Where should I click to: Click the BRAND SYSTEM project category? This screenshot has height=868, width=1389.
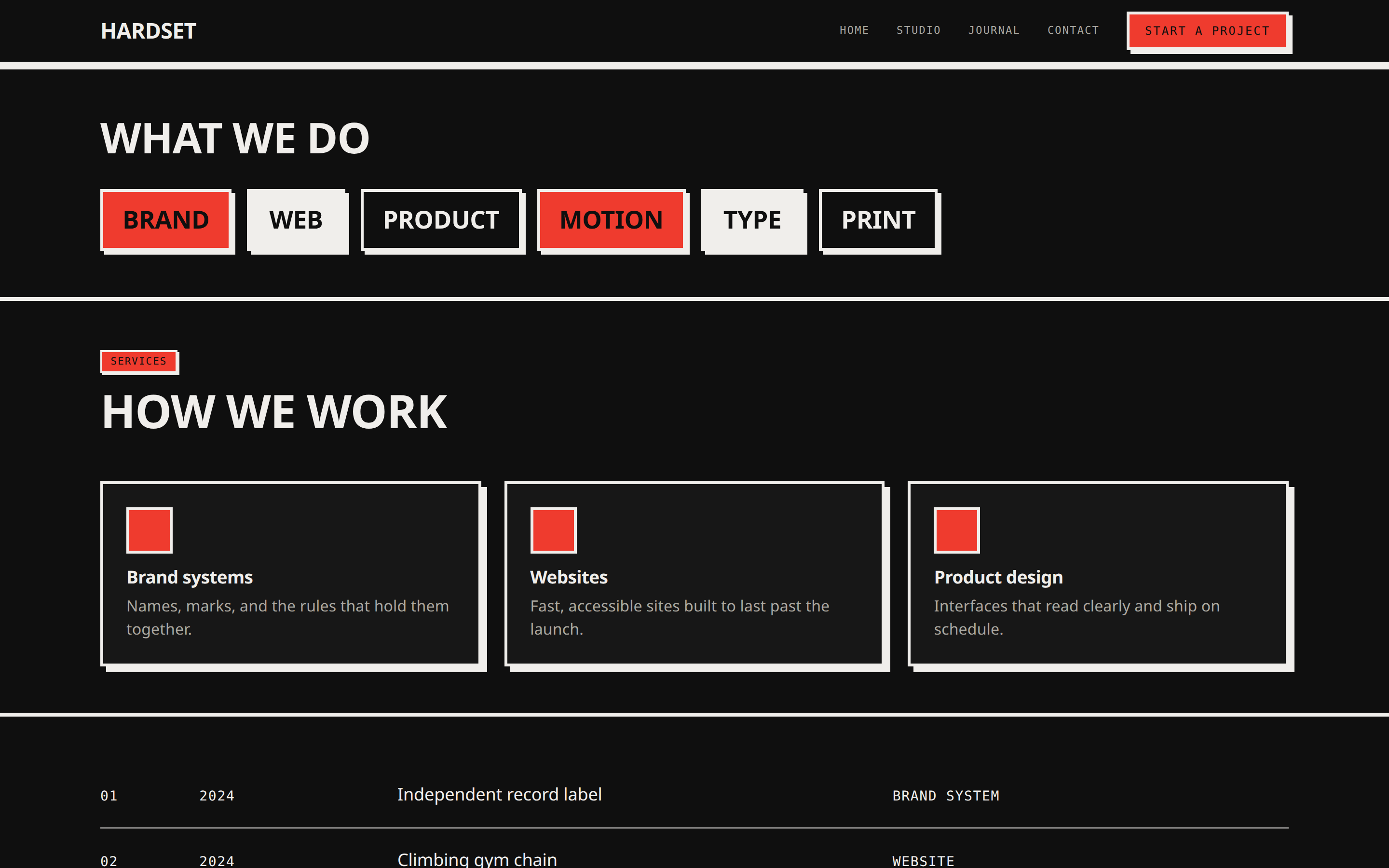click(946, 796)
